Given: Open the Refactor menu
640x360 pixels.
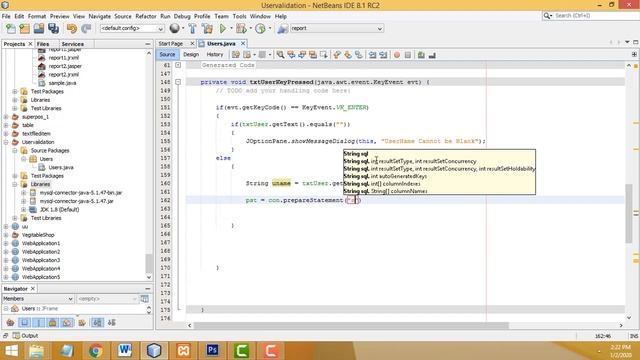Looking at the screenshot, I should pos(146,16).
